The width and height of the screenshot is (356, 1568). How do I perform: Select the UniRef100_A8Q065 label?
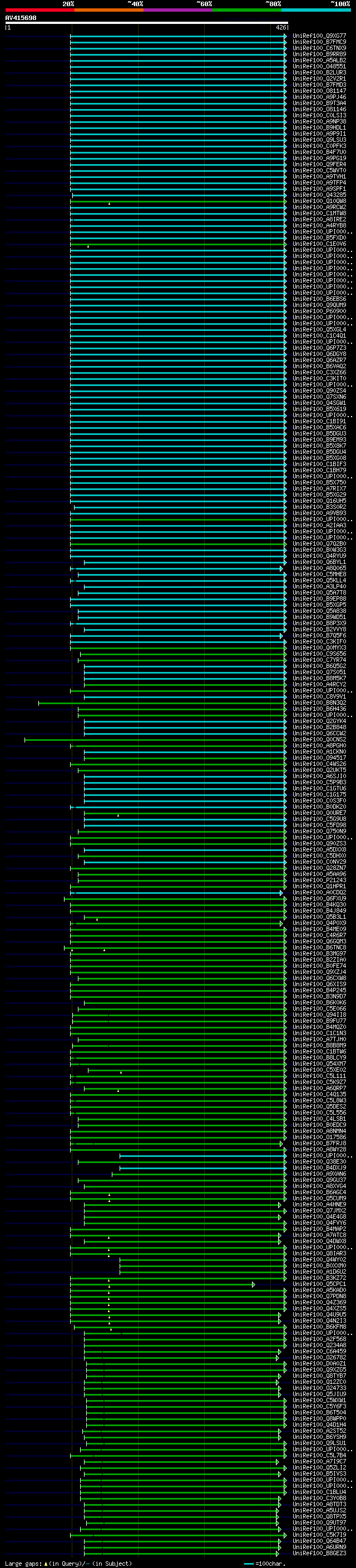pos(319,568)
